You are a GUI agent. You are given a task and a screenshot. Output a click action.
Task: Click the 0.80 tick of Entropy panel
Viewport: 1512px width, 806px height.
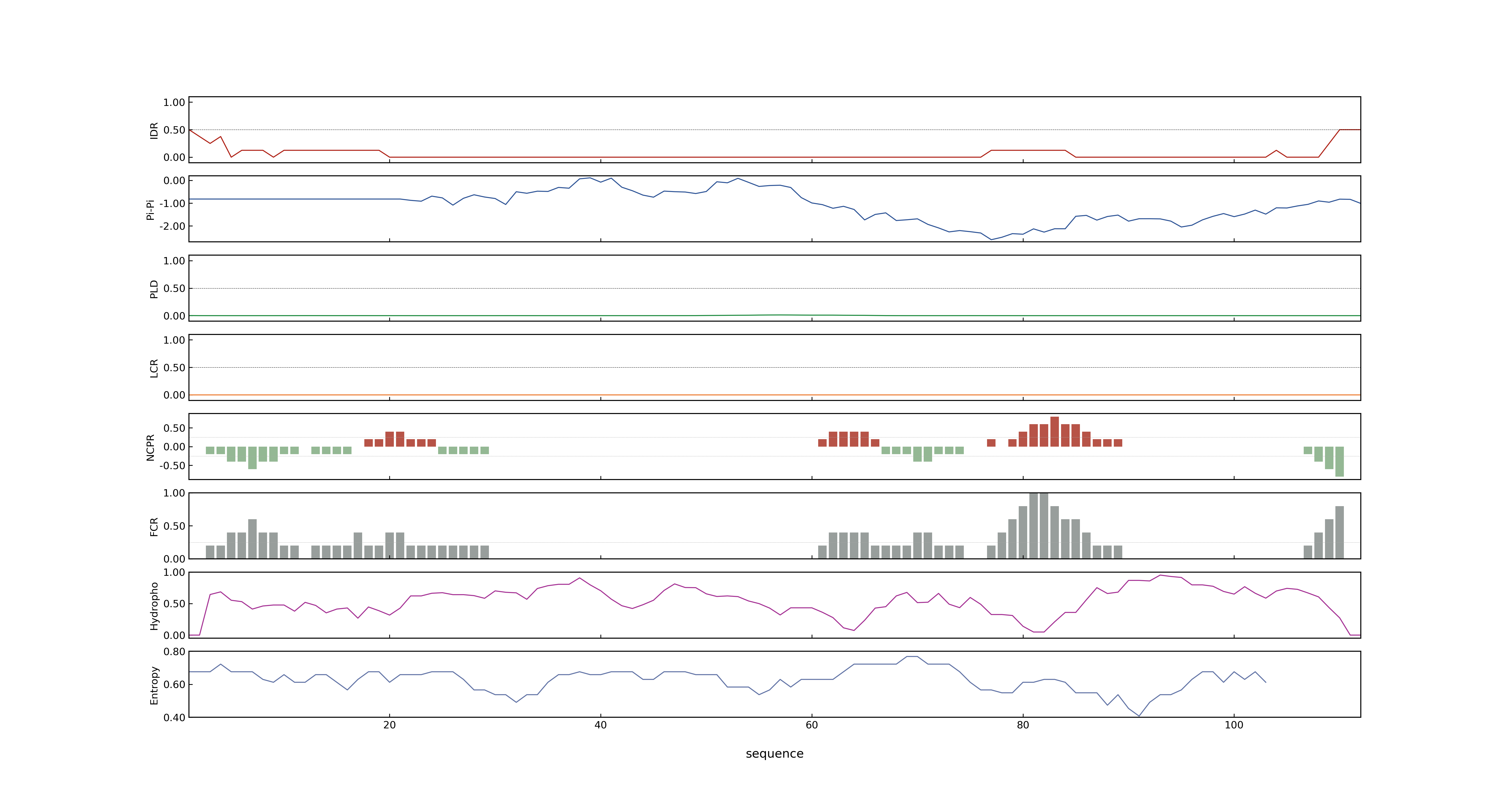coord(174,652)
